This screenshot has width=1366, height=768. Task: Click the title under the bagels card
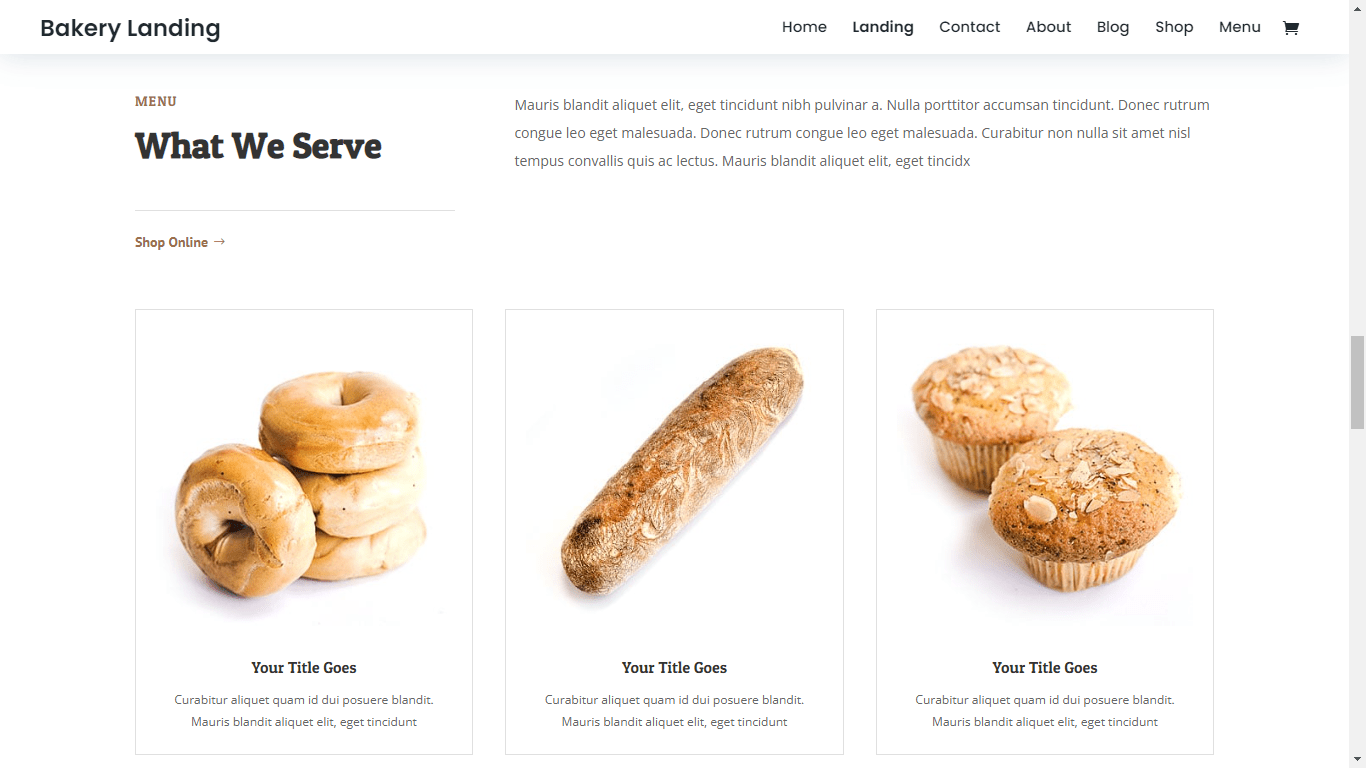pyautogui.click(x=304, y=668)
